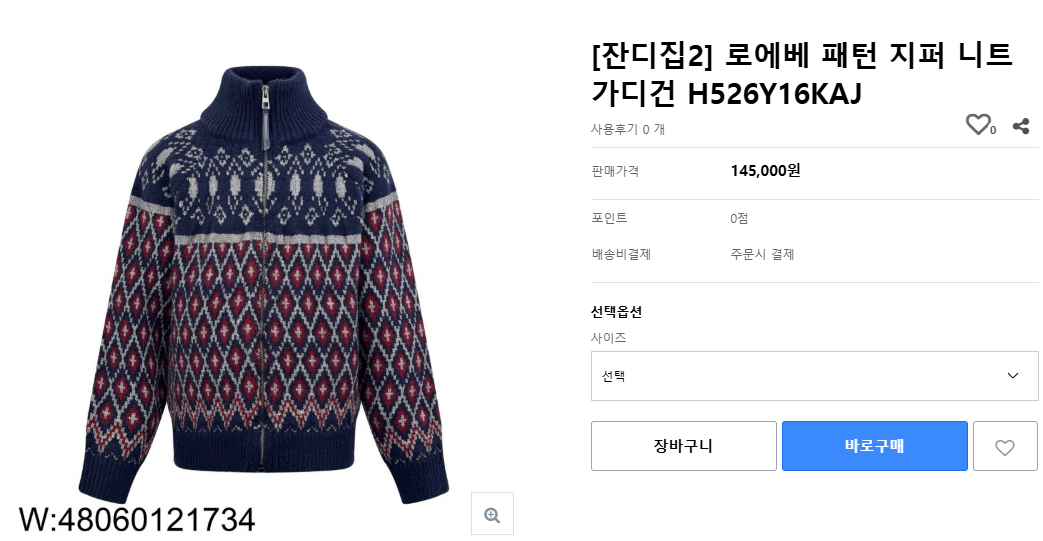The height and width of the screenshot is (541, 1043).
Task: Click the share icon near the title
Action: (x=1021, y=126)
